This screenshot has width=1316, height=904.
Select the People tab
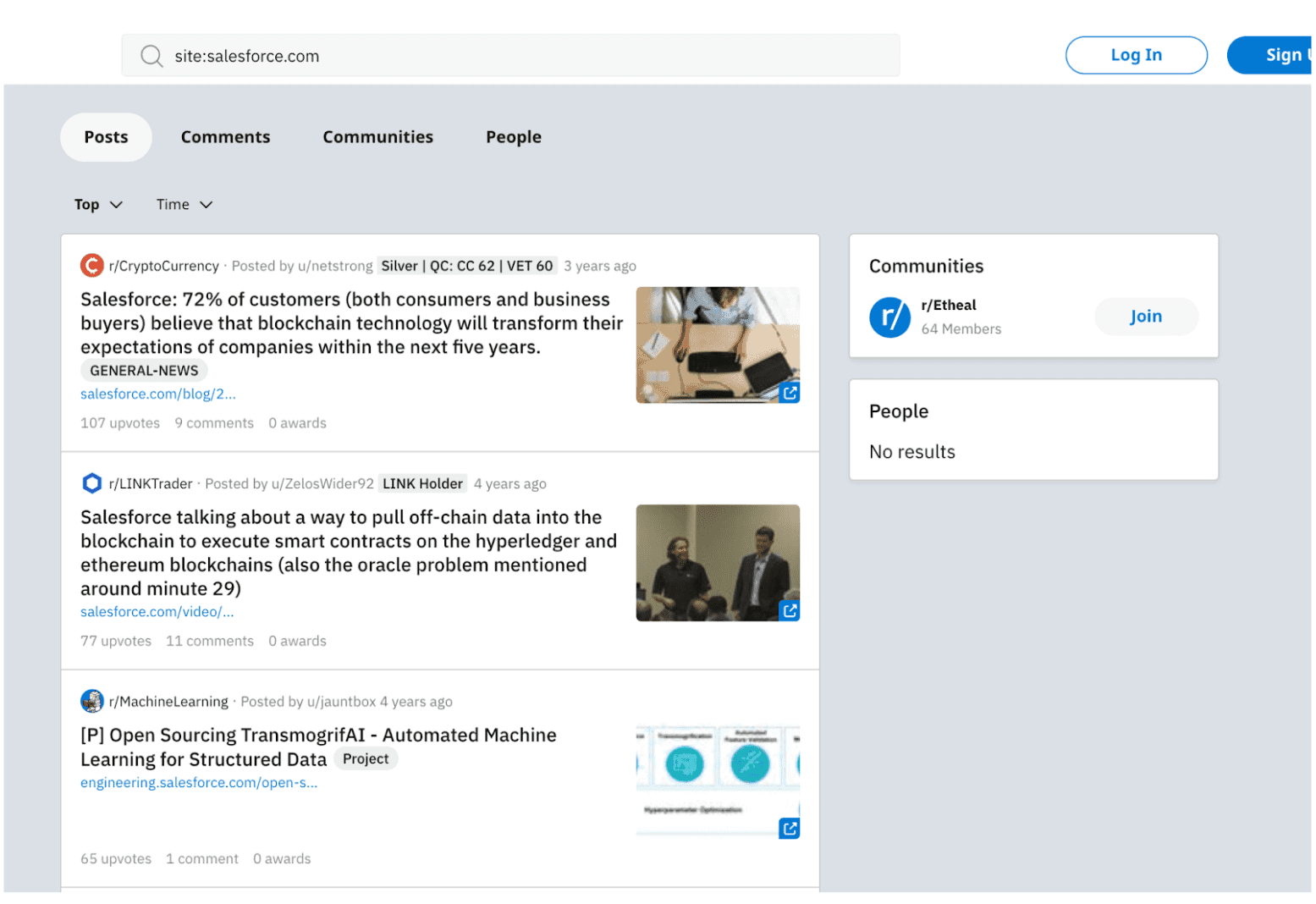[x=513, y=137]
